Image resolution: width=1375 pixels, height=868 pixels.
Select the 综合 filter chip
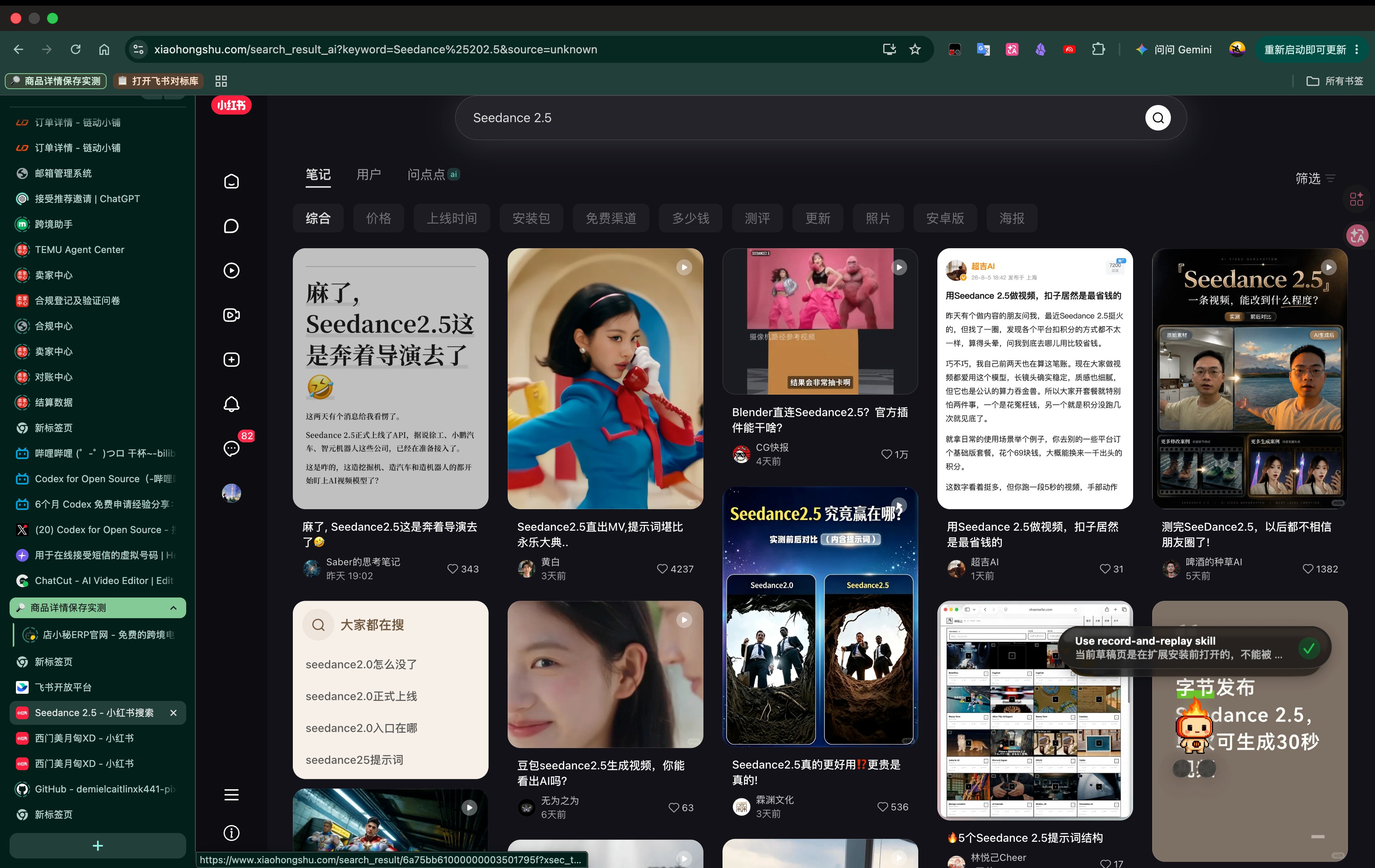click(x=318, y=219)
